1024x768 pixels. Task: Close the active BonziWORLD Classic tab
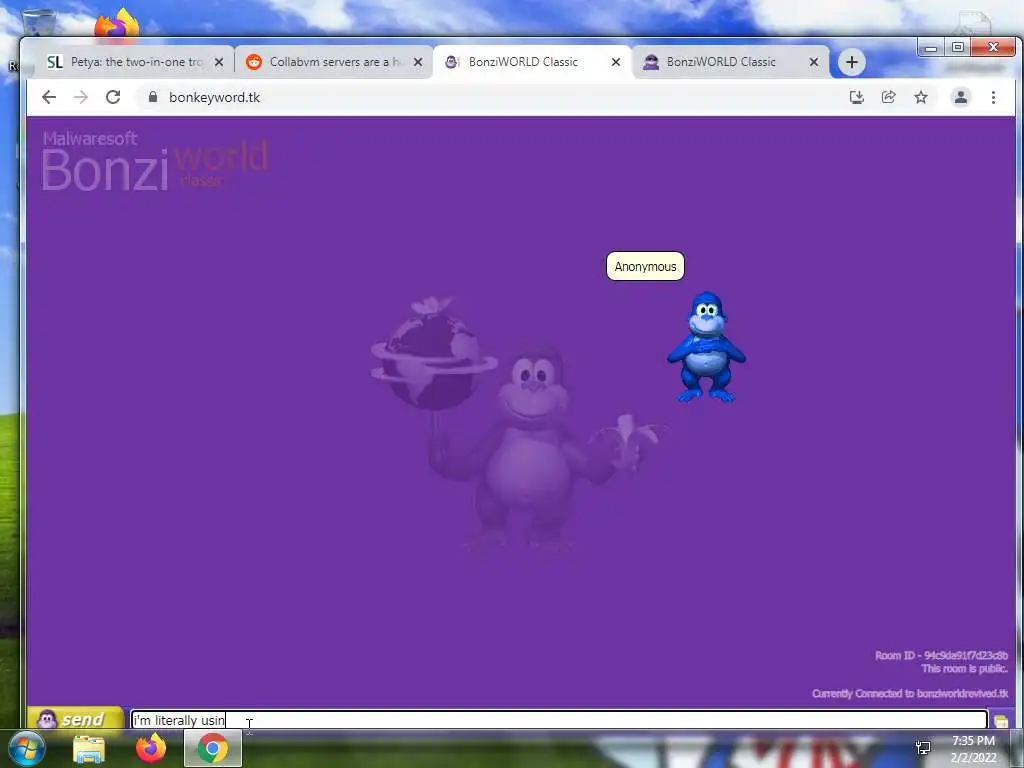click(616, 62)
